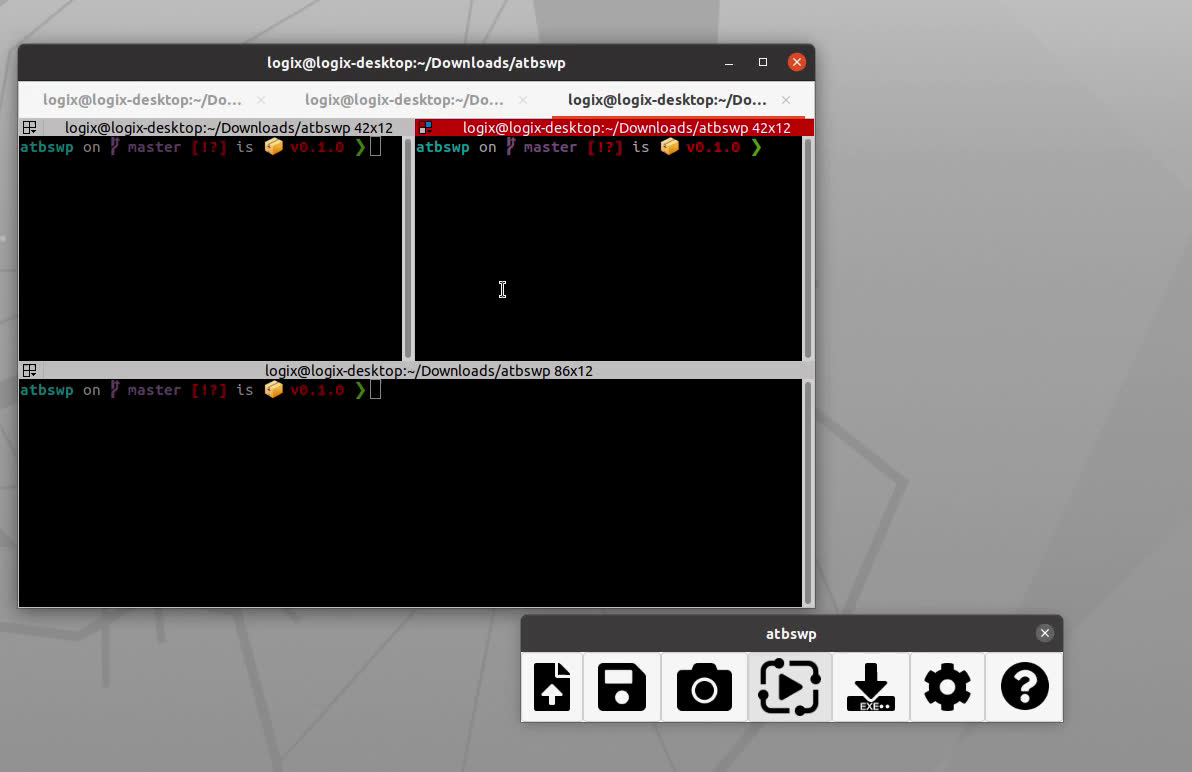The height and width of the screenshot is (772, 1192).
Task: Close the leftmost terminal tab
Action: [261, 100]
